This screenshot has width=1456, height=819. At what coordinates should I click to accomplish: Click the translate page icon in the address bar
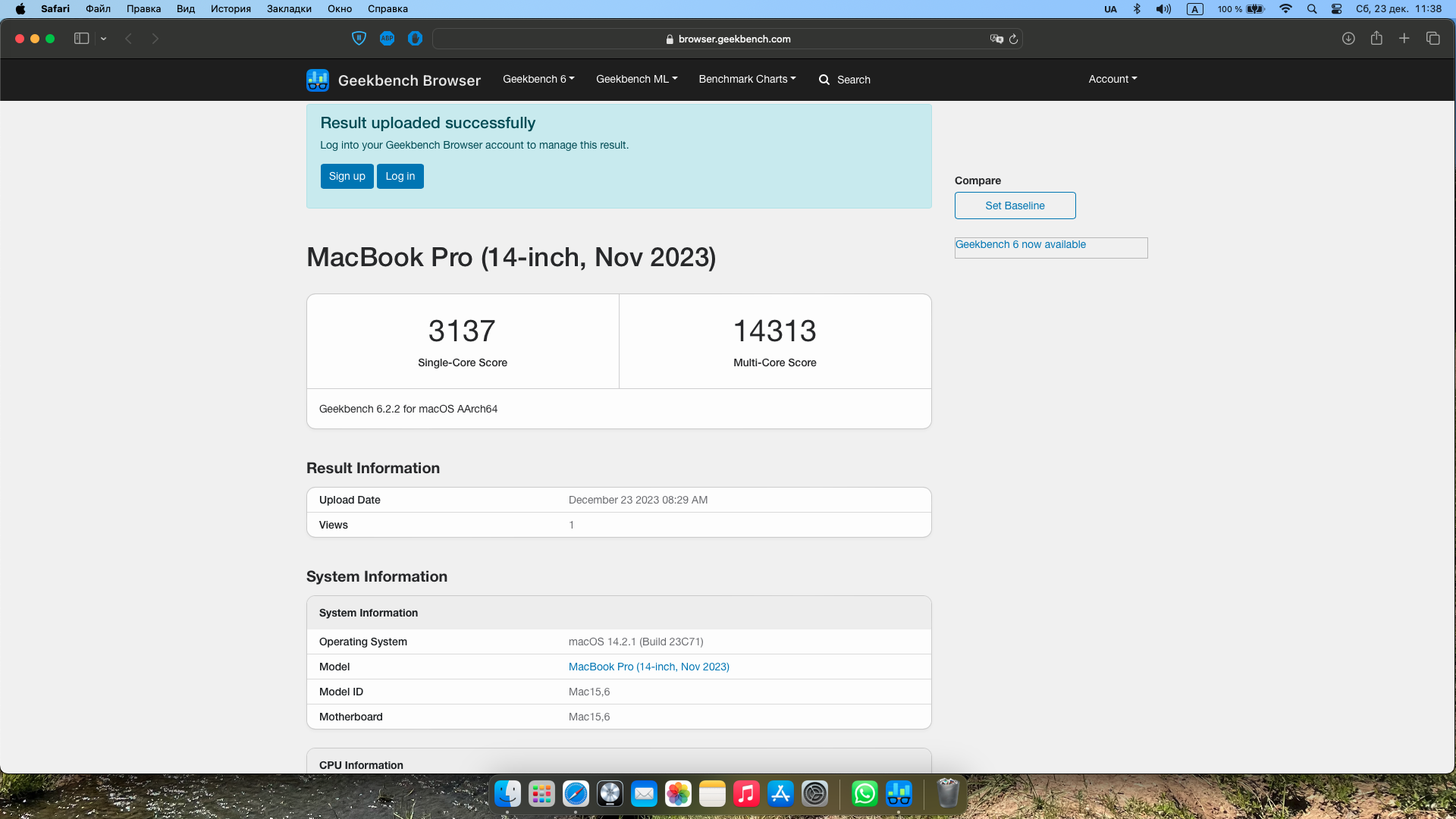click(x=996, y=39)
